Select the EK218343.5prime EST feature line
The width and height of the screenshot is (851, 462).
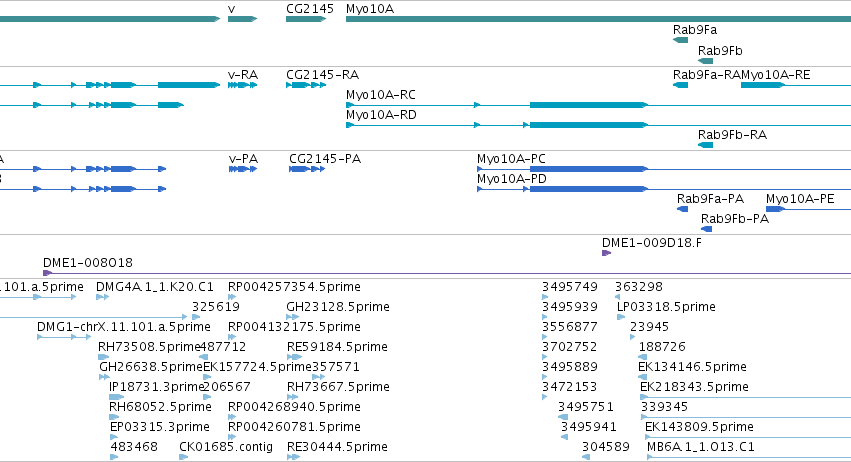coord(746,397)
